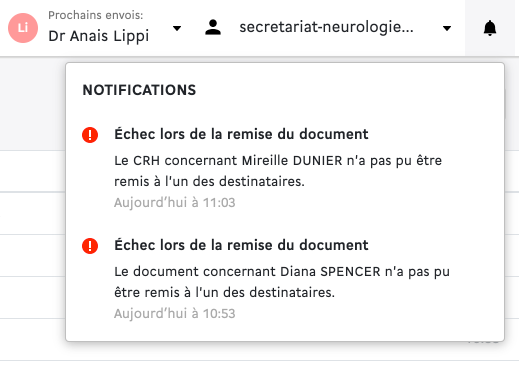This screenshot has height=366, width=519.
Task: Open first 'Échec lors de la remise' notification title
Action: (241, 134)
